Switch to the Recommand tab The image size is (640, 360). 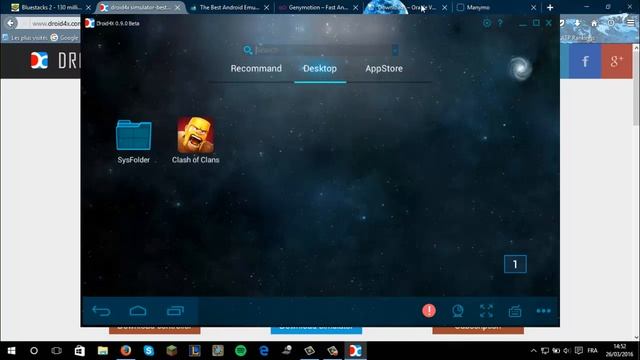256,69
